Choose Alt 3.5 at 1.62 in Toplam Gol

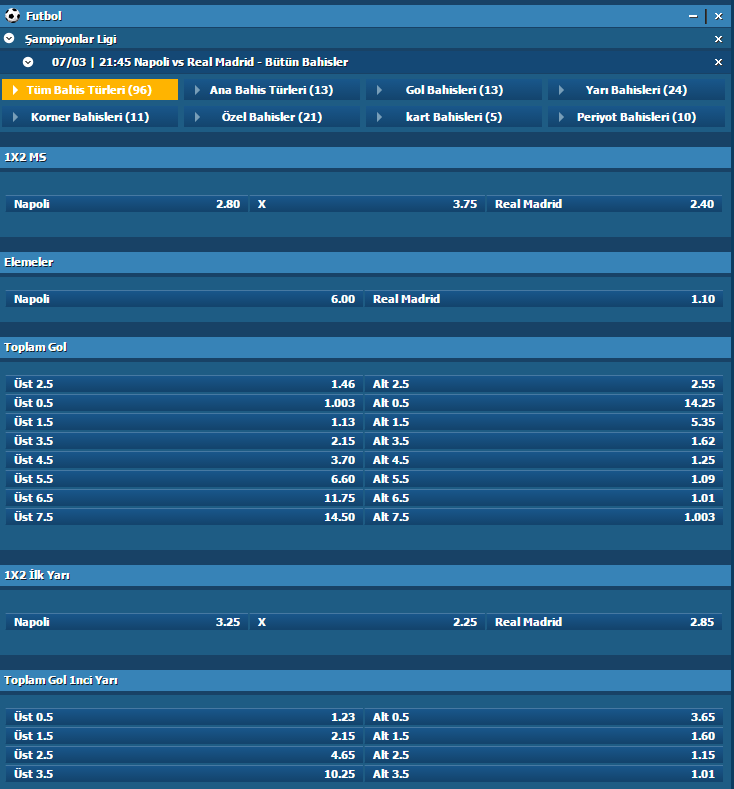[x=543, y=441]
